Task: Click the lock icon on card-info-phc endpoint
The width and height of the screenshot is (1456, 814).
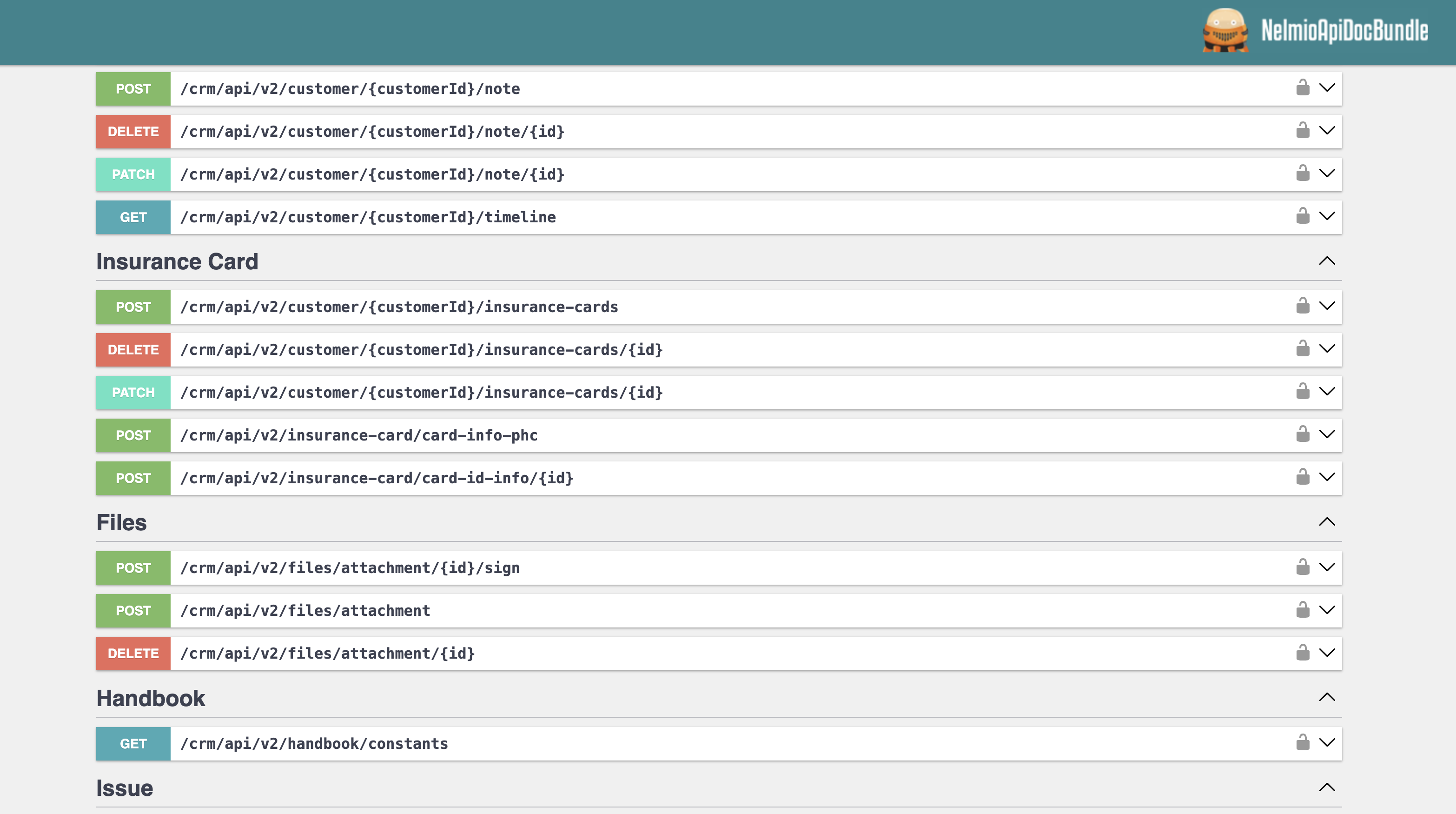Action: click(1303, 435)
